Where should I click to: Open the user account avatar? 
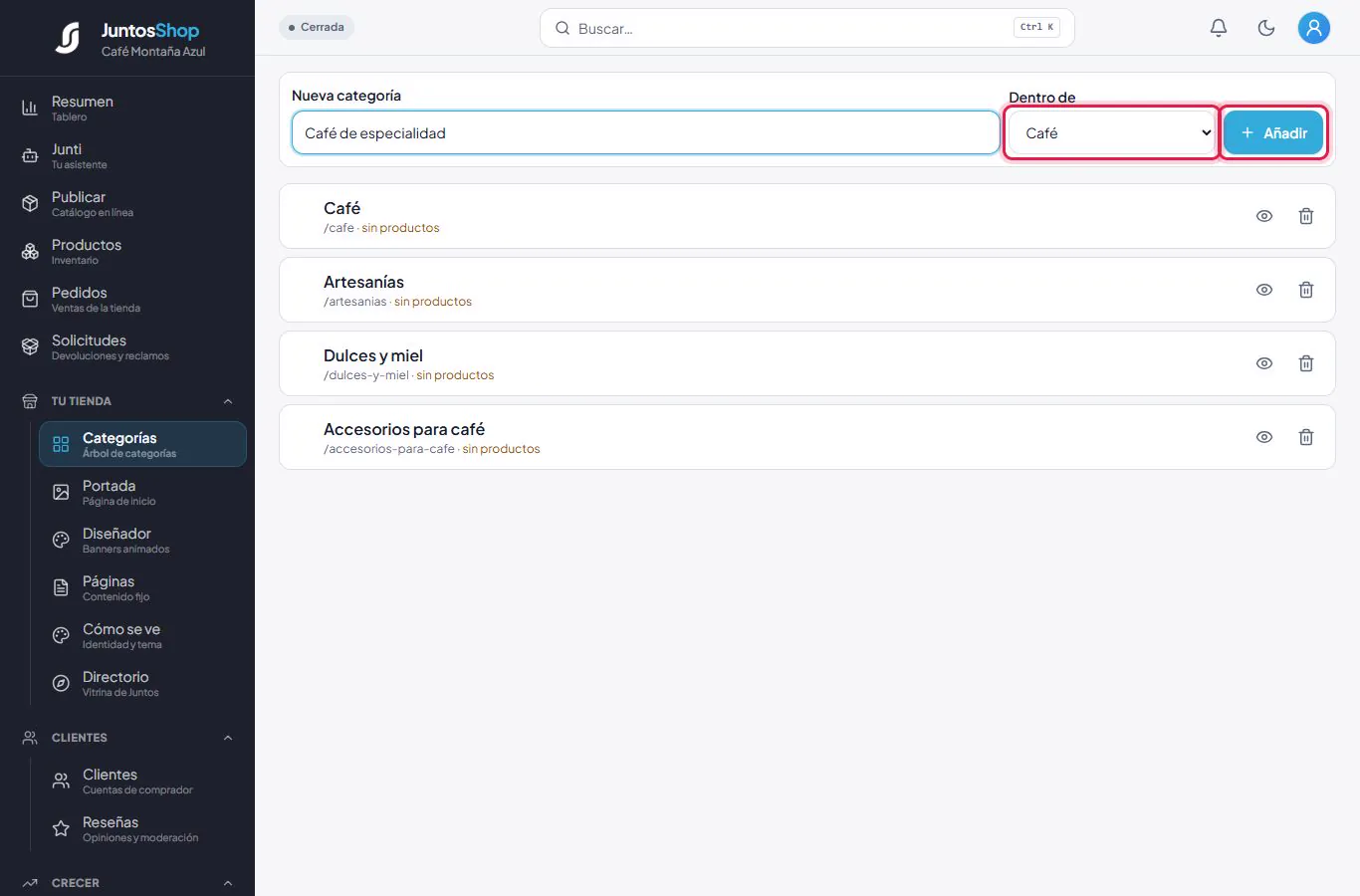click(x=1314, y=28)
